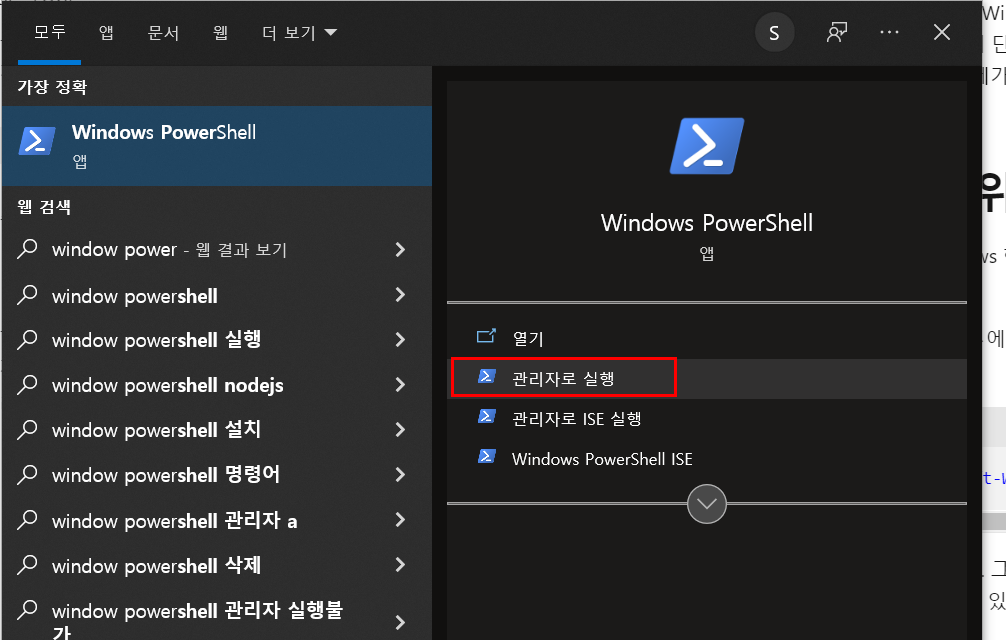Click search icon beside 'window powershell 관리자 실행불가'

[x=28, y=610]
